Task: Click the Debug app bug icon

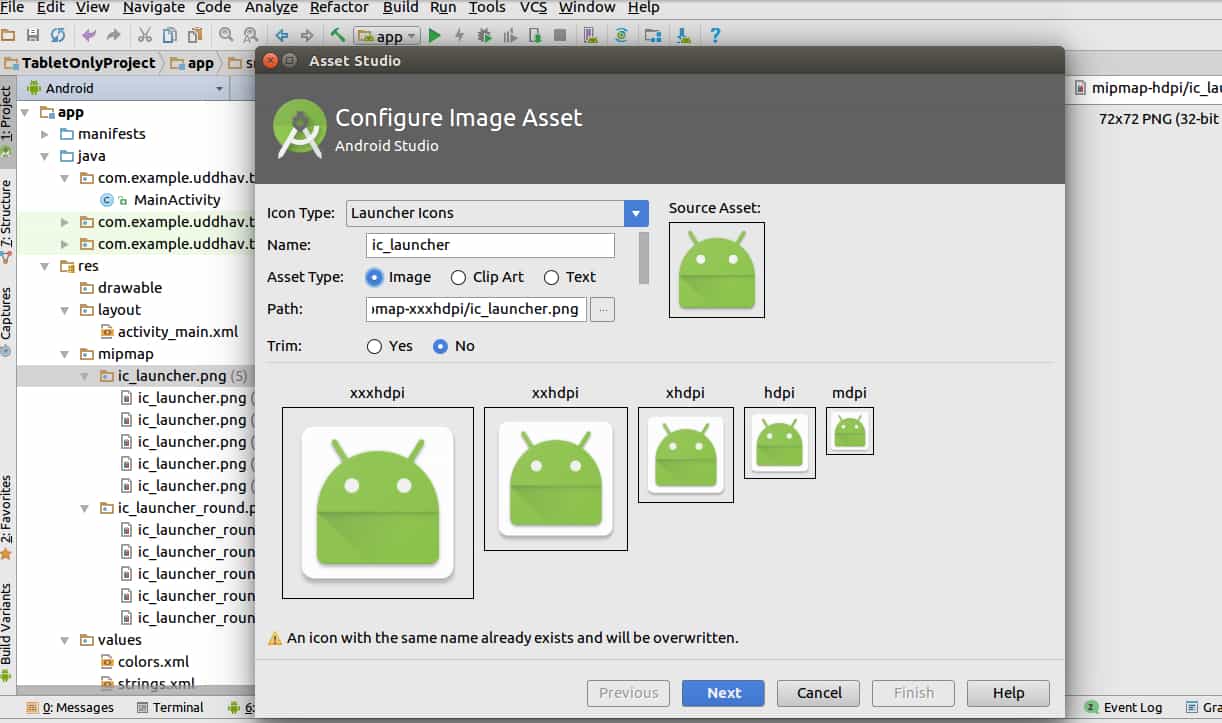Action: (484, 35)
